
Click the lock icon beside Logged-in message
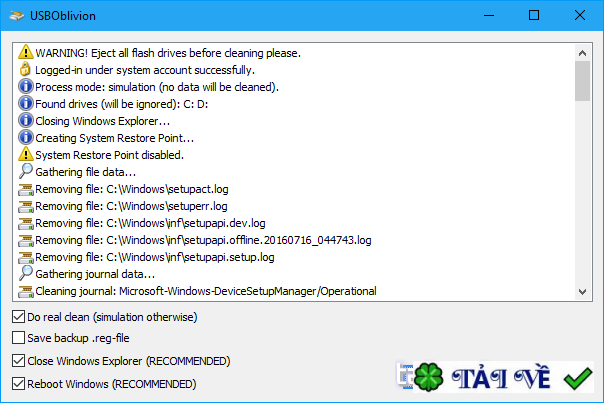click(x=25, y=69)
